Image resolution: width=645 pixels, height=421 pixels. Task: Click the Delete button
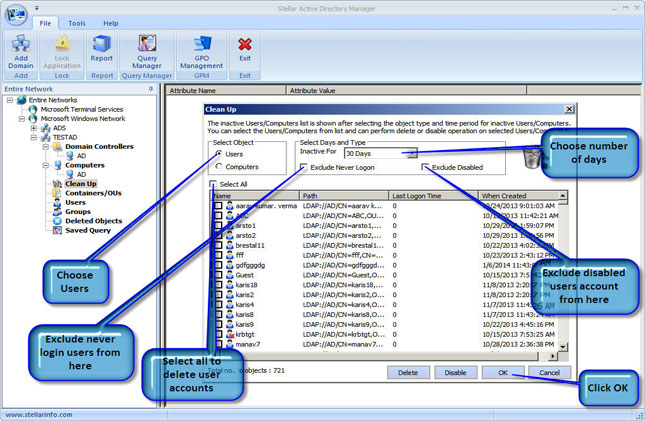408,372
